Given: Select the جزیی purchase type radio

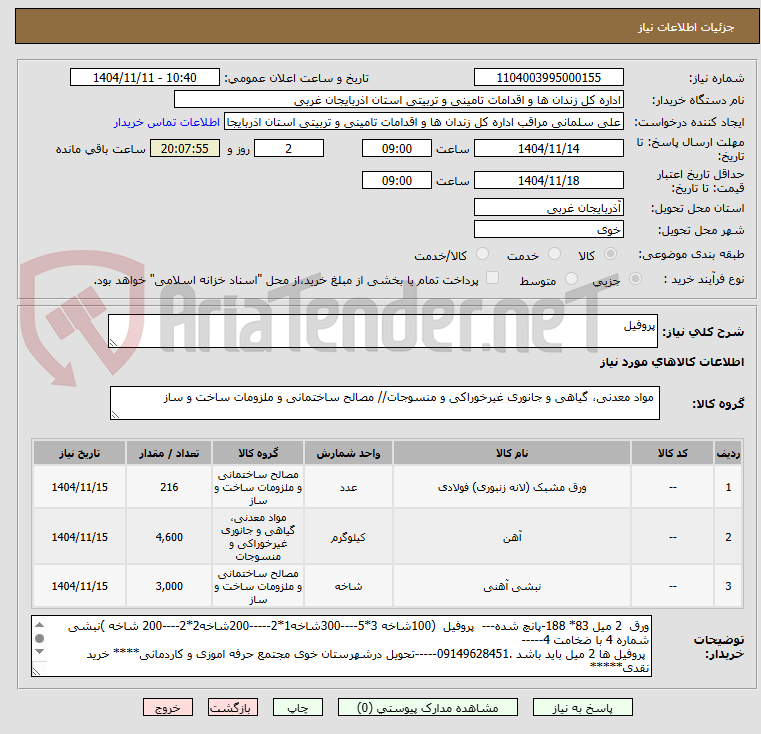Looking at the screenshot, I should tap(635, 279).
